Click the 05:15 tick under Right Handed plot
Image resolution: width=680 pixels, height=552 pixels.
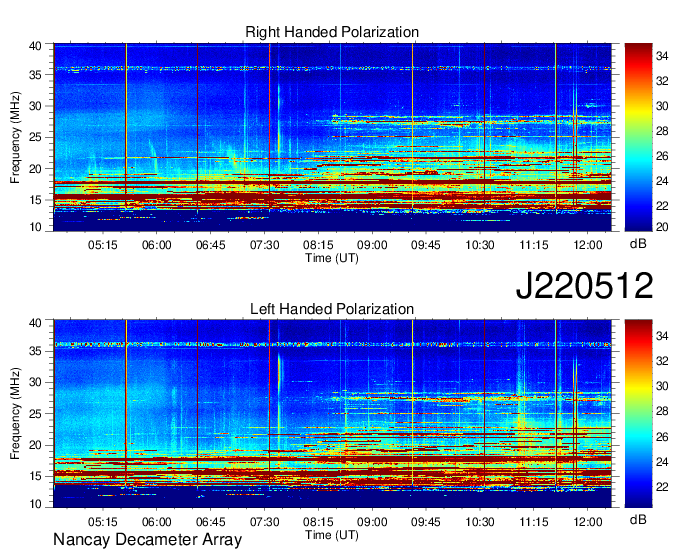(x=103, y=245)
